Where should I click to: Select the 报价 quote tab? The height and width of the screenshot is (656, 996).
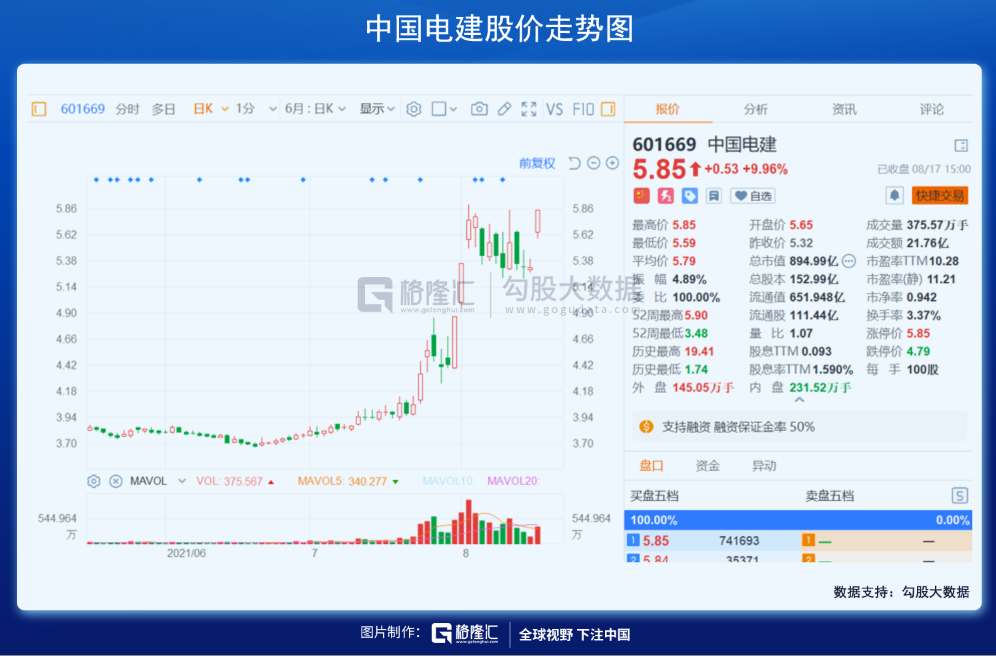coord(668,109)
